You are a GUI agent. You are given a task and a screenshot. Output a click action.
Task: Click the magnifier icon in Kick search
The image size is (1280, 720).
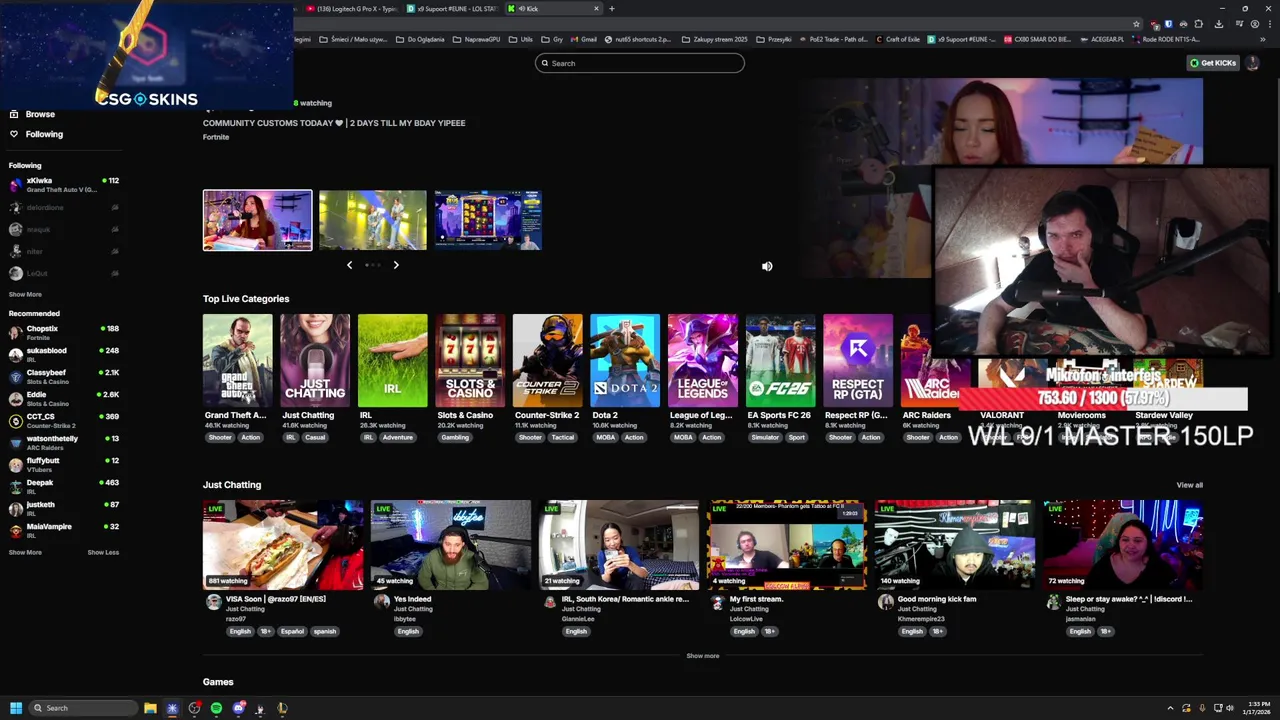pos(545,63)
